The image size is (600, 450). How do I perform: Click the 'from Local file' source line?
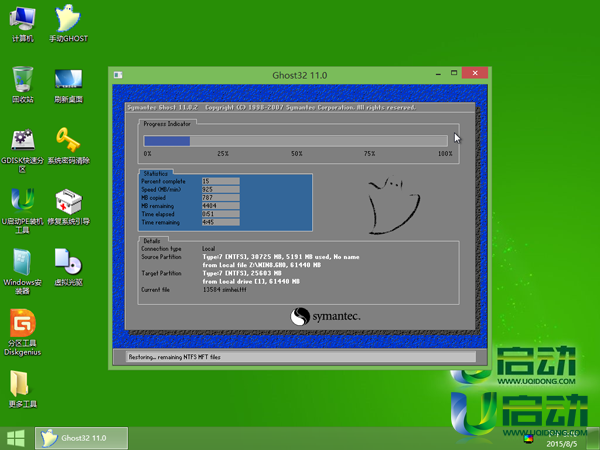(262, 265)
